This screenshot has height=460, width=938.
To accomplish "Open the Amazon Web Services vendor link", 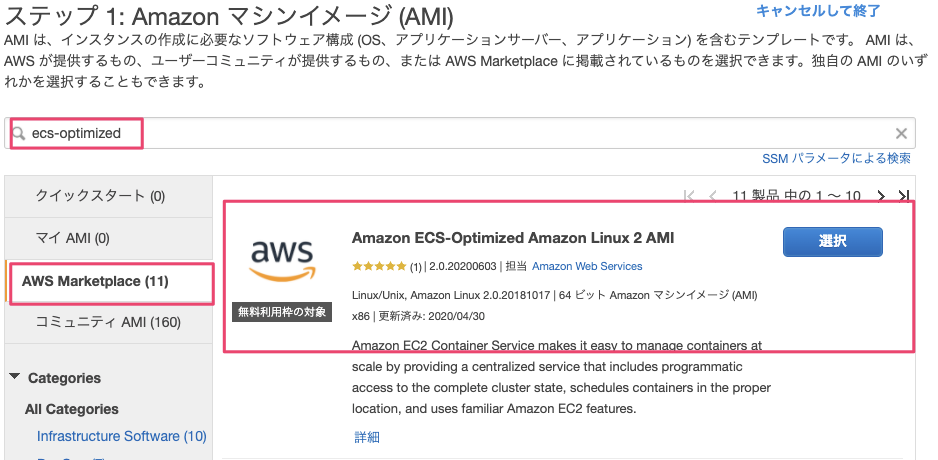I will tap(587, 267).
